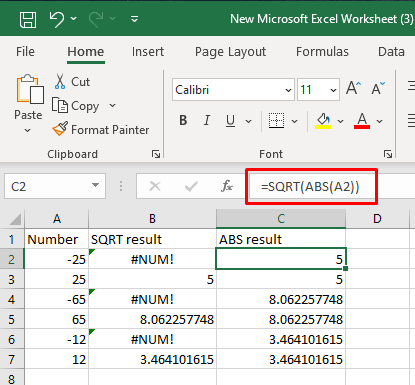415x385 pixels.
Task: Activate the Format Painter brush
Action: pos(101,130)
